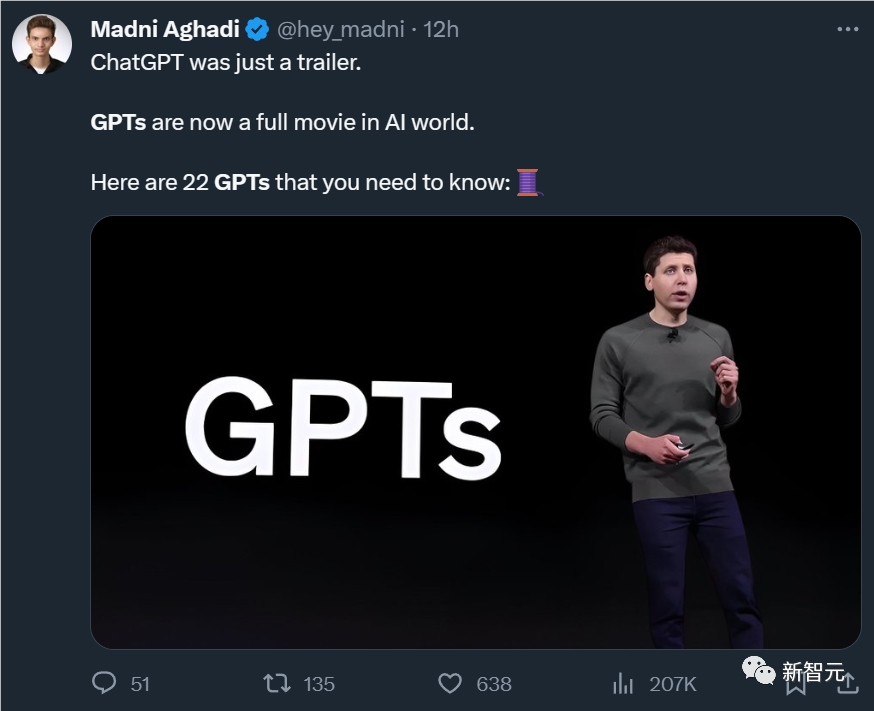Image resolution: width=874 pixels, height=711 pixels.
Task: Click Madni Aghadi's profile avatar
Action: pyautogui.click(x=42, y=44)
